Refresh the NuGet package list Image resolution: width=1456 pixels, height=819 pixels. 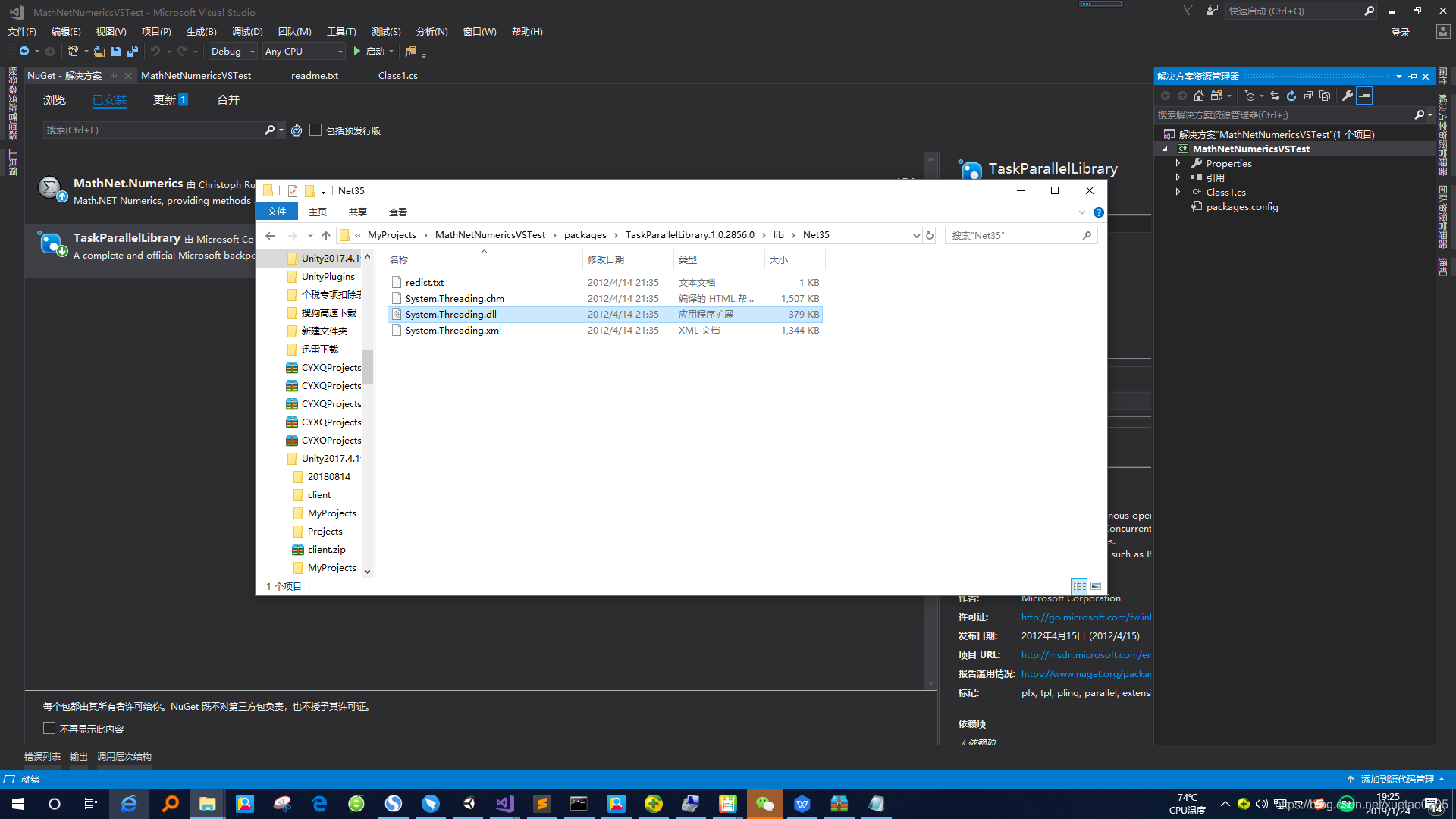click(x=296, y=130)
